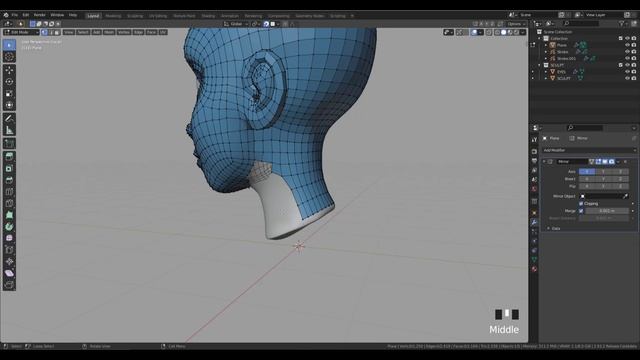The height and width of the screenshot is (360, 640).
Task: Select the Smooth vertices tool
Action: [x=9, y=238]
